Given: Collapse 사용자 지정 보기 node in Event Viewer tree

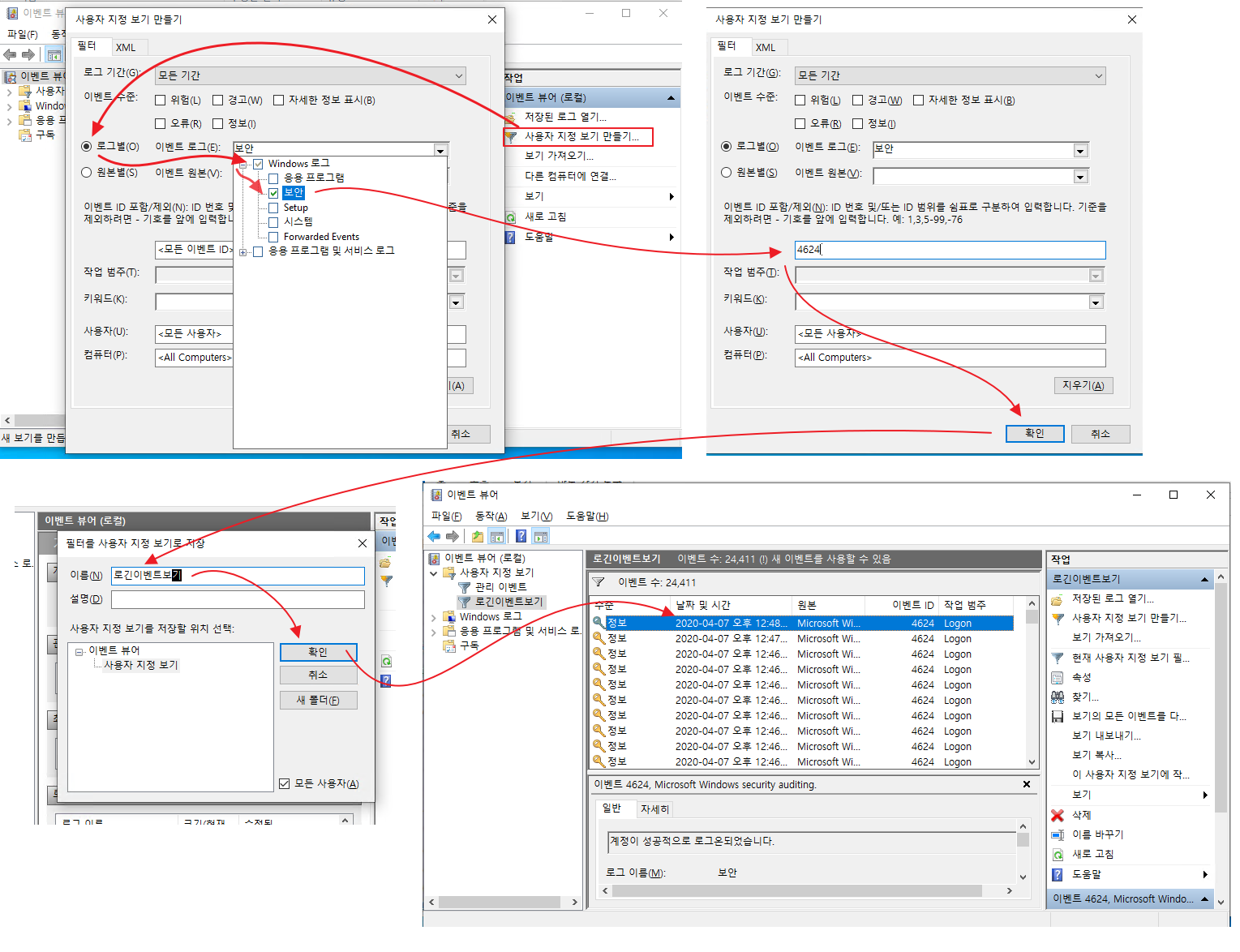Looking at the screenshot, I should point(434,572).
